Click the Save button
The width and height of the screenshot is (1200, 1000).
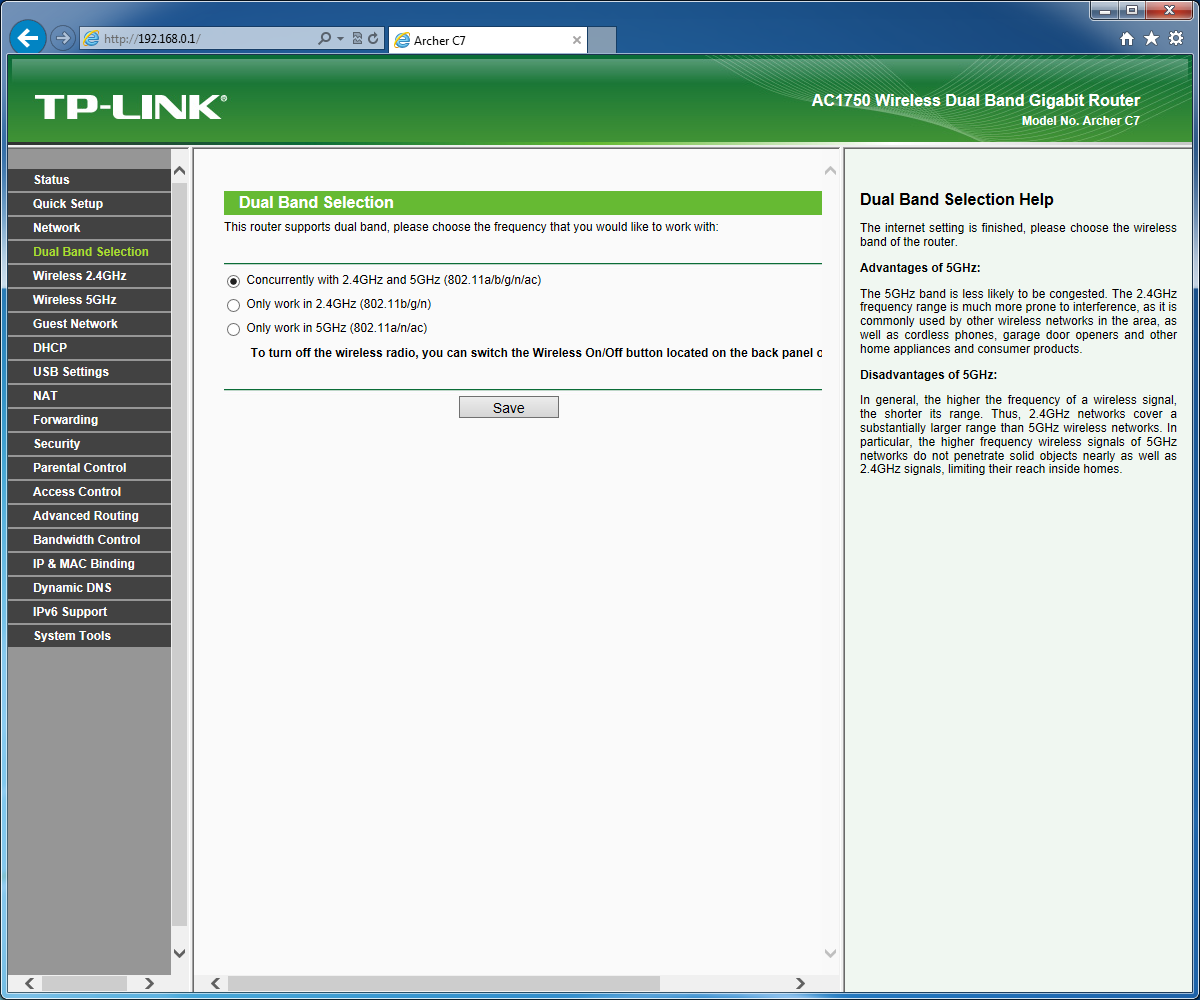pyautogui.click(x=509, y=407)
